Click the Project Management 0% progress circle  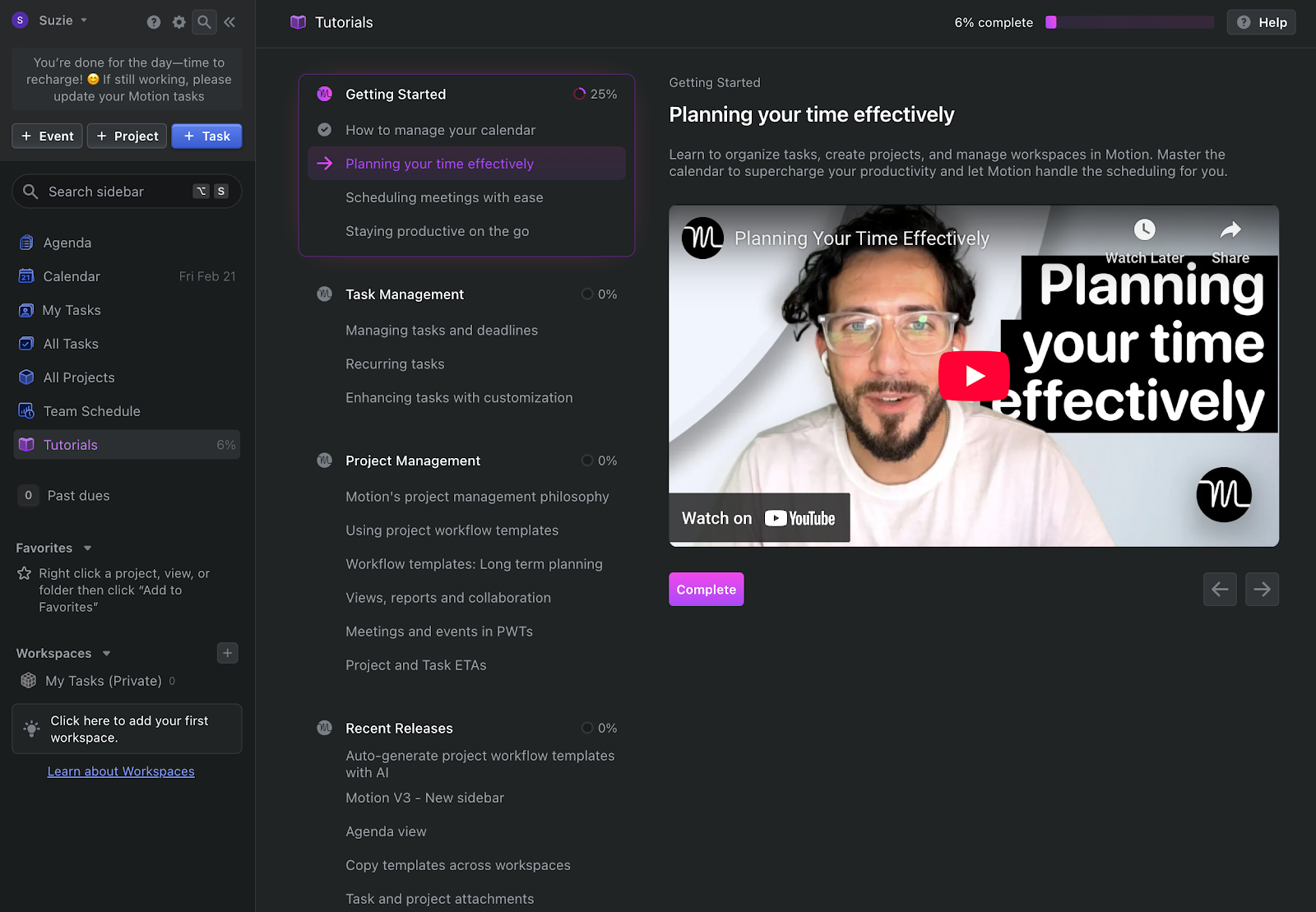[x=587, y=461]
